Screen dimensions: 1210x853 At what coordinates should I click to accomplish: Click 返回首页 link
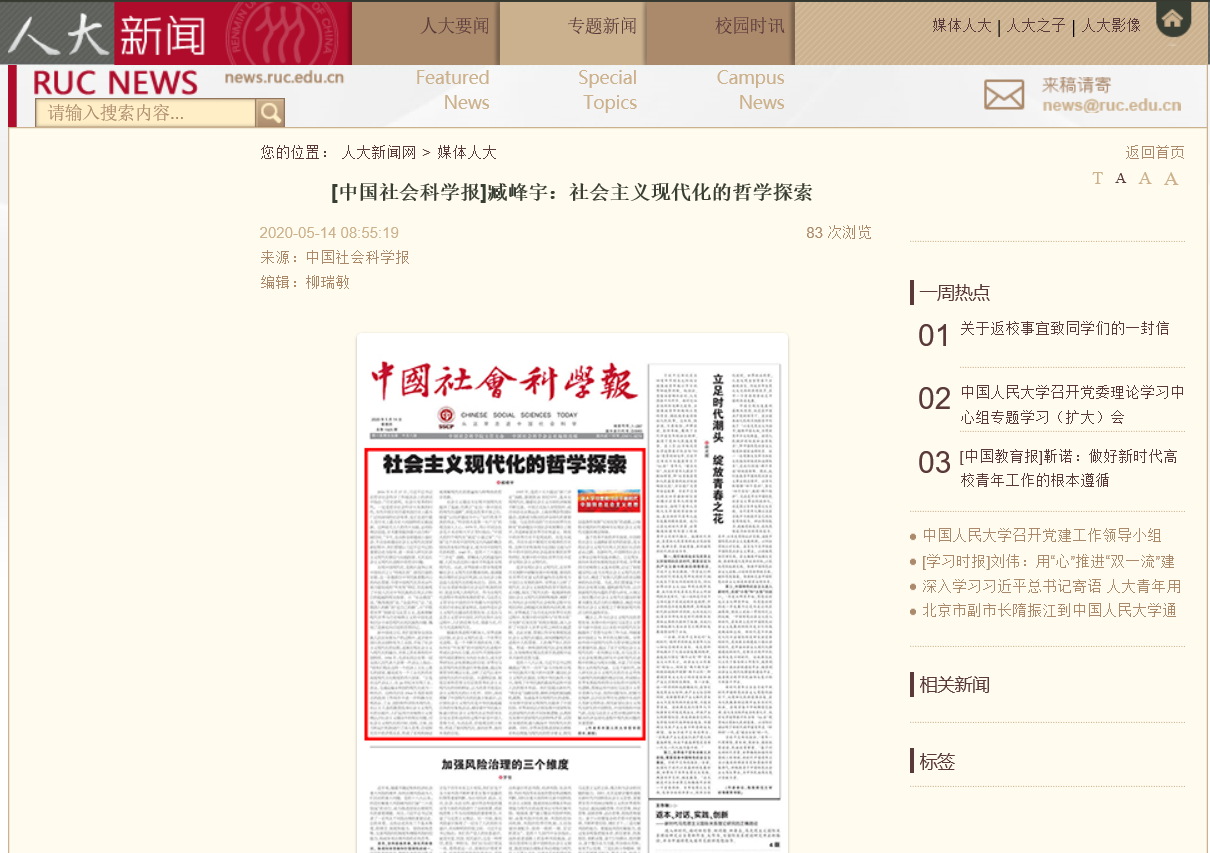coord(1154,152)
